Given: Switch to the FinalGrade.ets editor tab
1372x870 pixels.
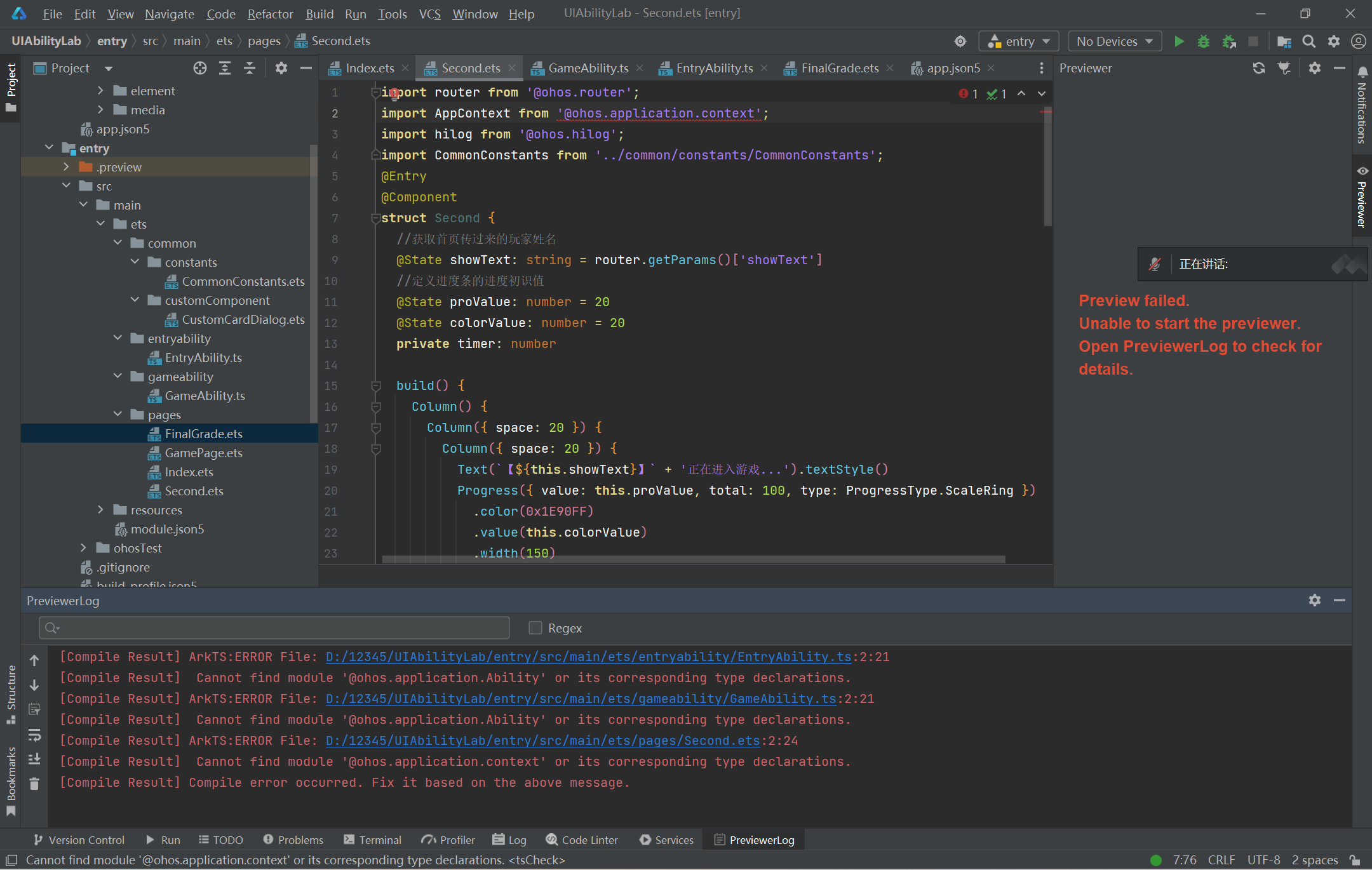Looking at the screenshot, I should [839, 68].
